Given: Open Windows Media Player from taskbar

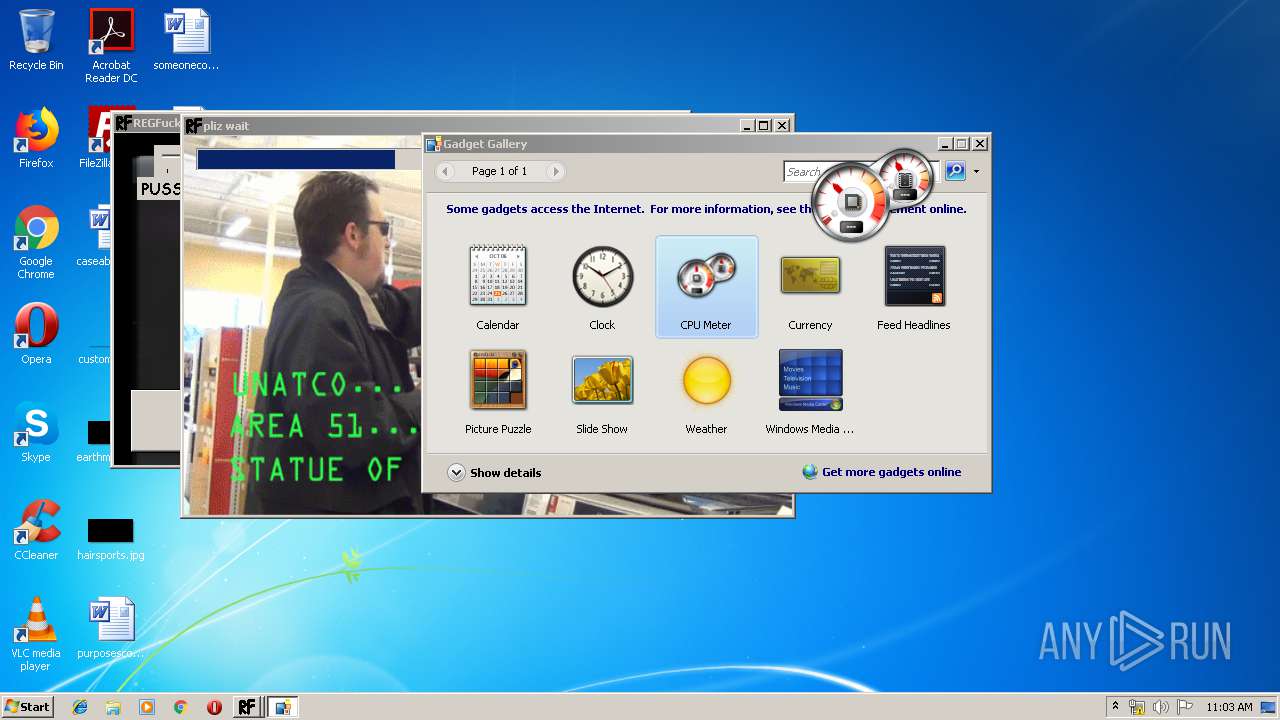Looking at the screenshot, I should (147, 707).
